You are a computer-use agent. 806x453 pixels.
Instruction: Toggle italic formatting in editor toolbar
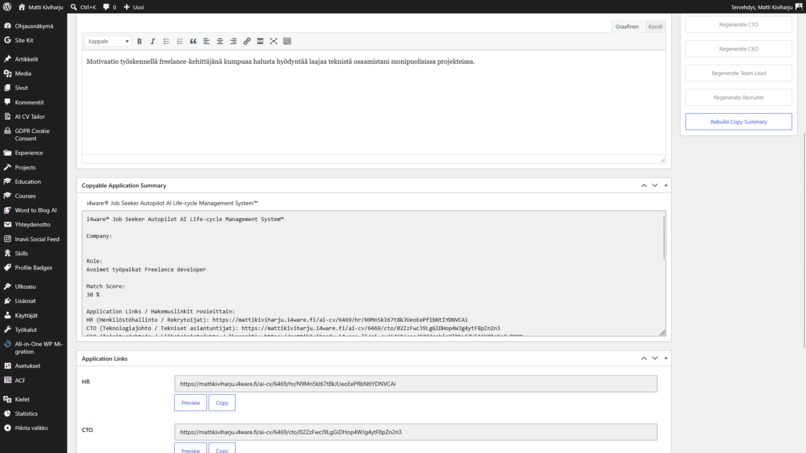click(153, 41)
